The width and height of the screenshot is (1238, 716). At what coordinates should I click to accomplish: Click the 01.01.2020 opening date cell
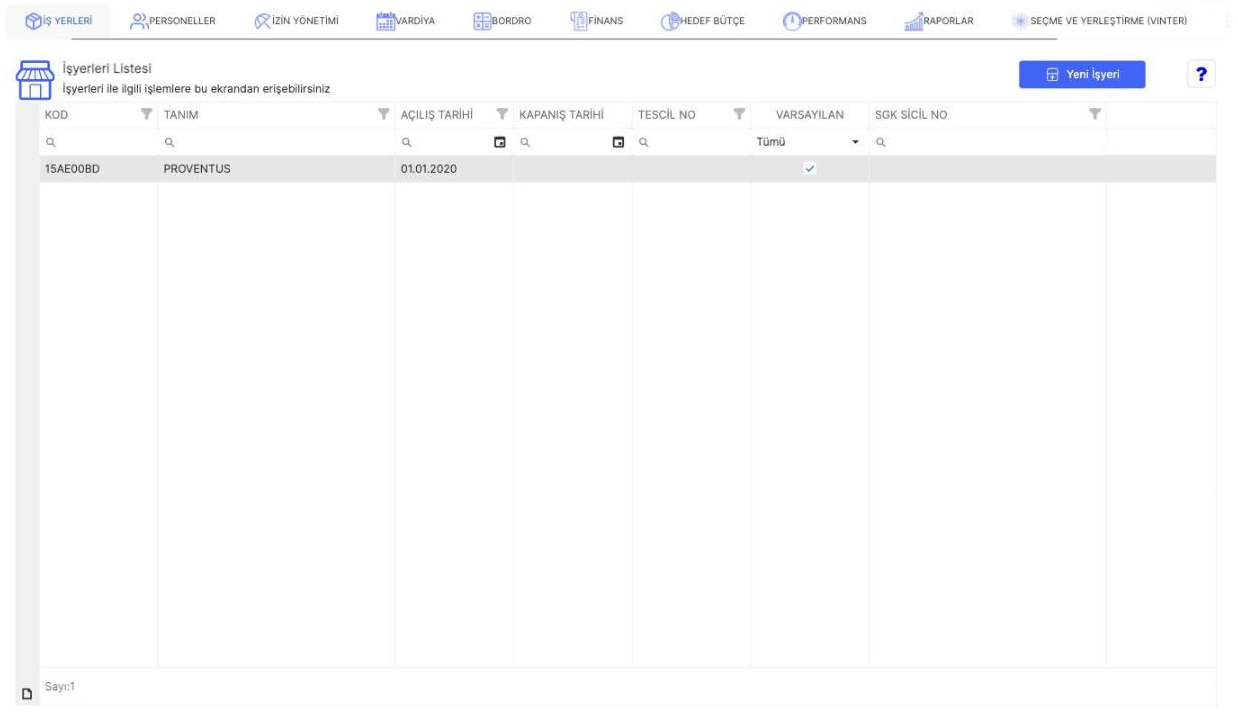[454, 168]
